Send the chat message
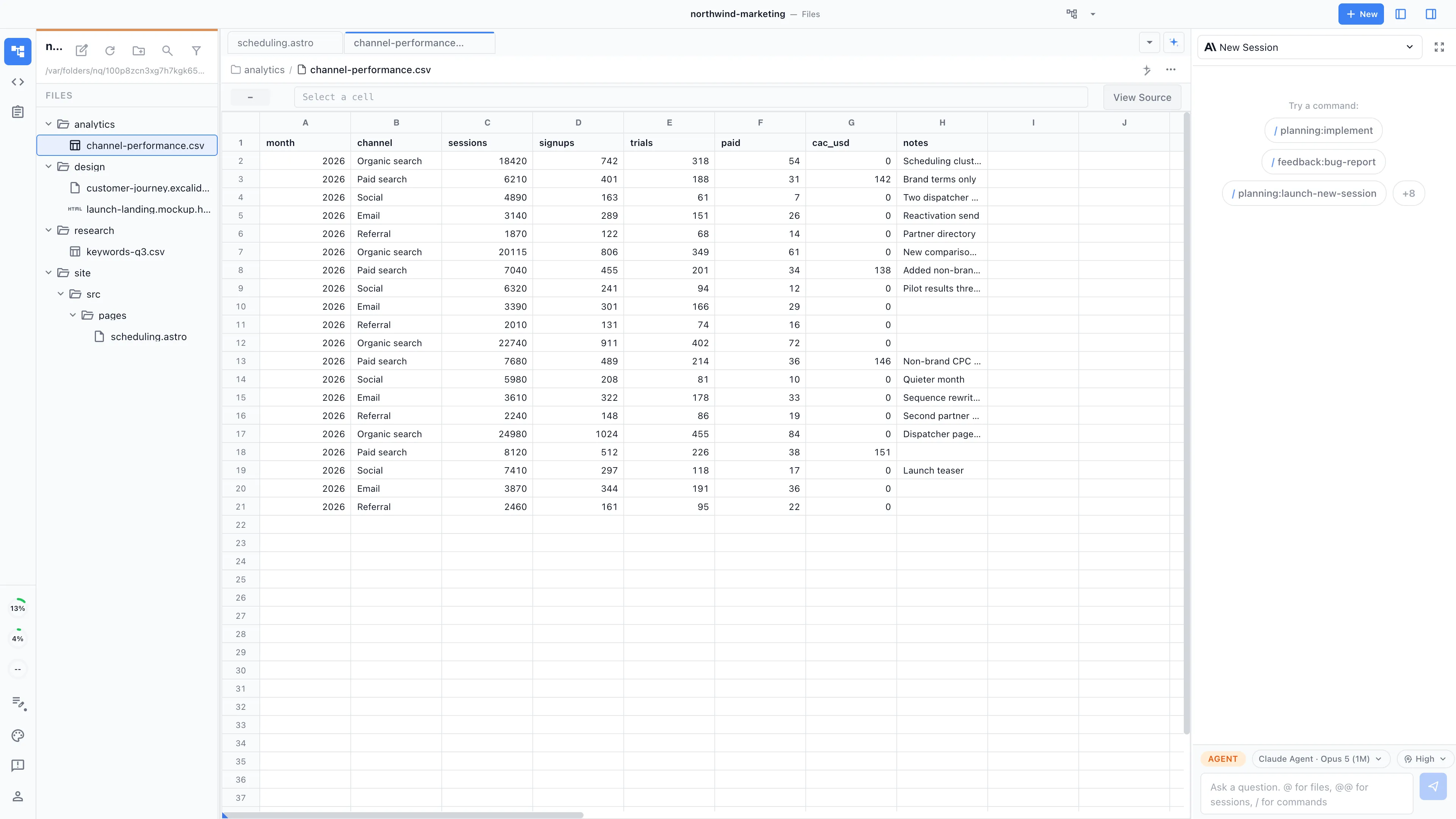This screenshot has height=819, width=1456. click(x=1433, y=786)
